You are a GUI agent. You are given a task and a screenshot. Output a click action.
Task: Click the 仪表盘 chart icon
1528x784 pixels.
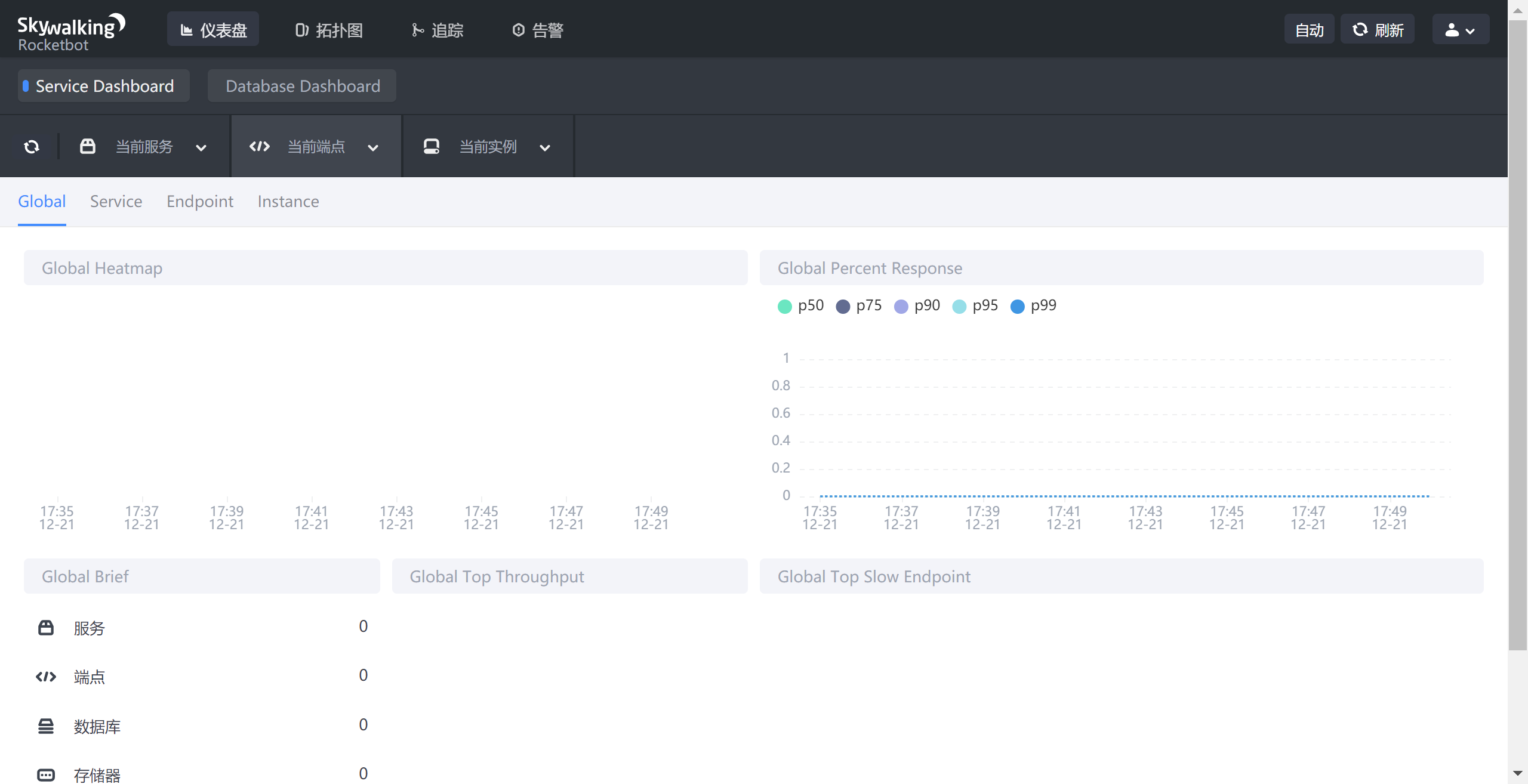coord(187,30)
